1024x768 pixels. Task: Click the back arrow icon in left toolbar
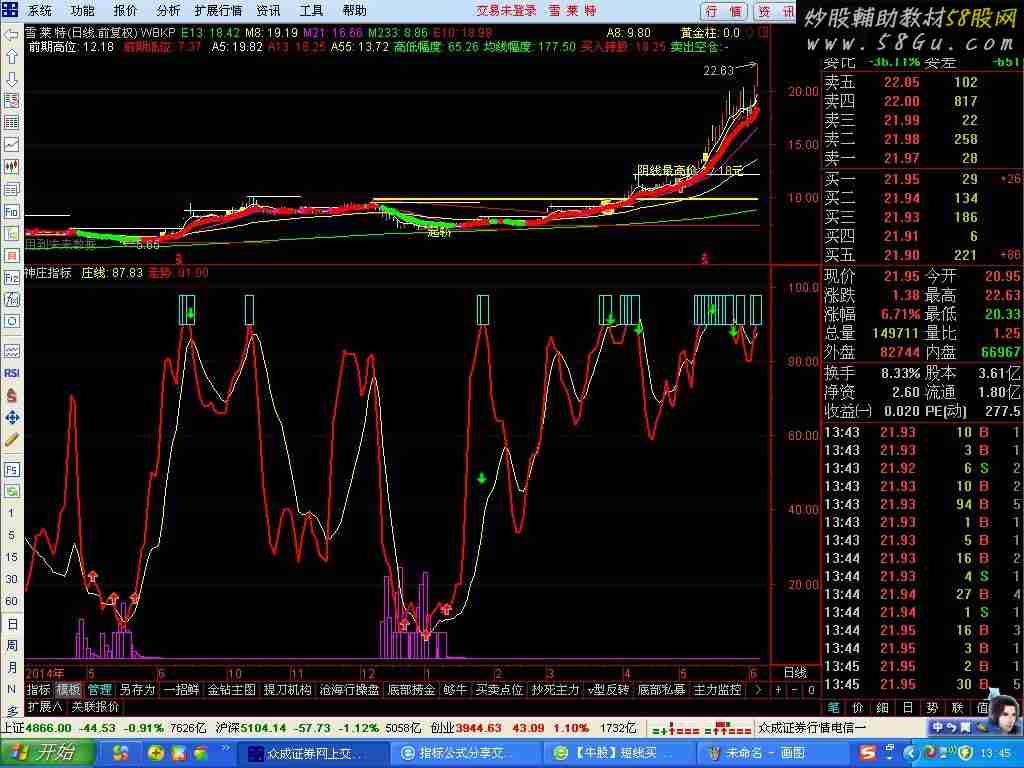click(11, 35)
